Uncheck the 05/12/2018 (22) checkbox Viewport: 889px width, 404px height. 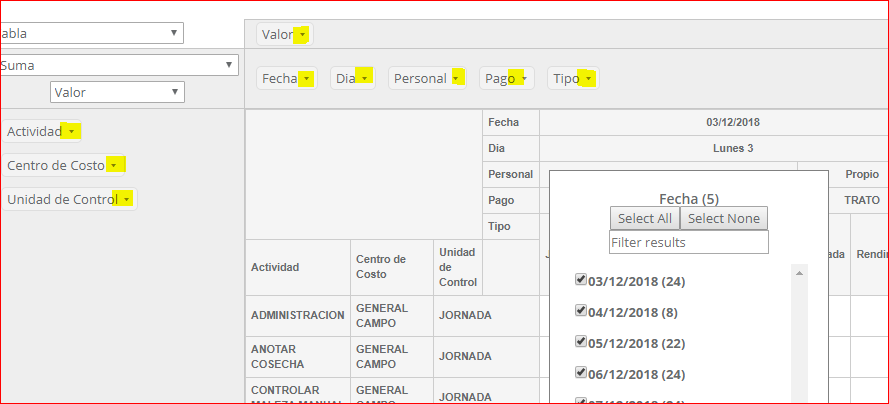point(580,341)
